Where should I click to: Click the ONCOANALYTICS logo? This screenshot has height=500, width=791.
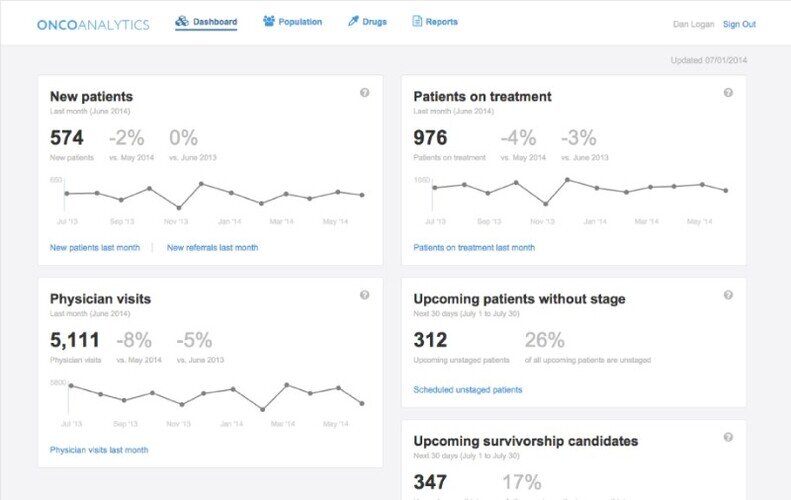[x=93, y=24]
